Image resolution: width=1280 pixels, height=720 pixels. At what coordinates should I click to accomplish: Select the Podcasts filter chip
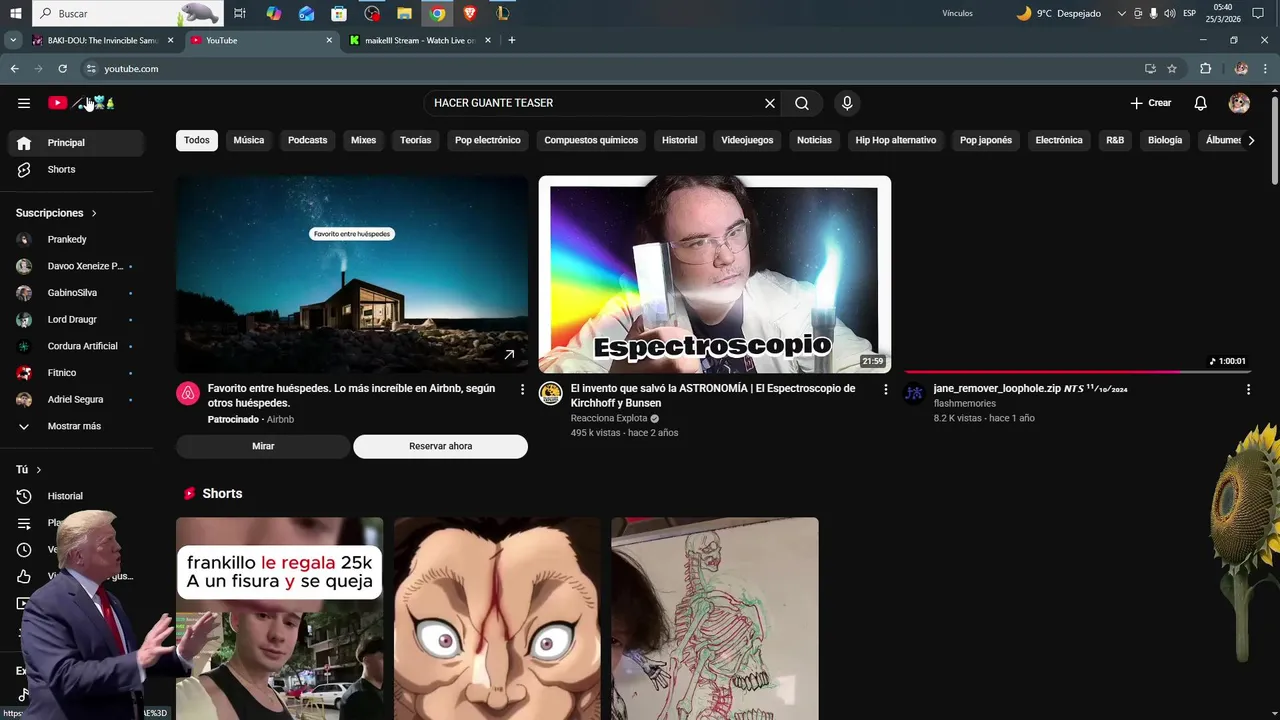point(307,140)
